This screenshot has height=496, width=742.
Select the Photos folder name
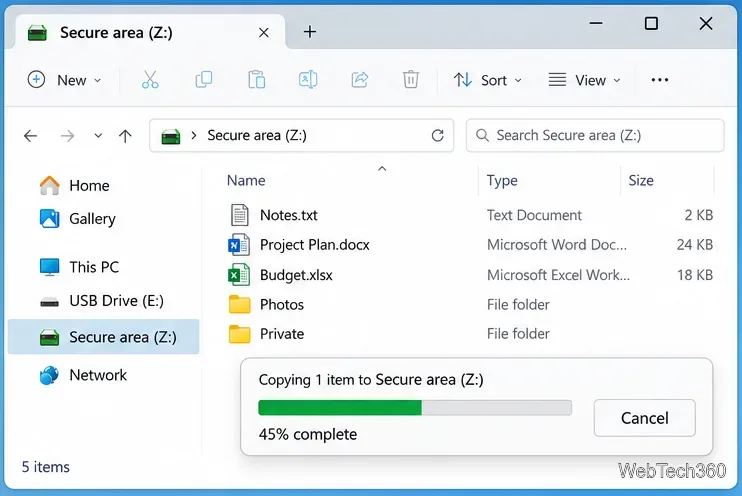282,304
